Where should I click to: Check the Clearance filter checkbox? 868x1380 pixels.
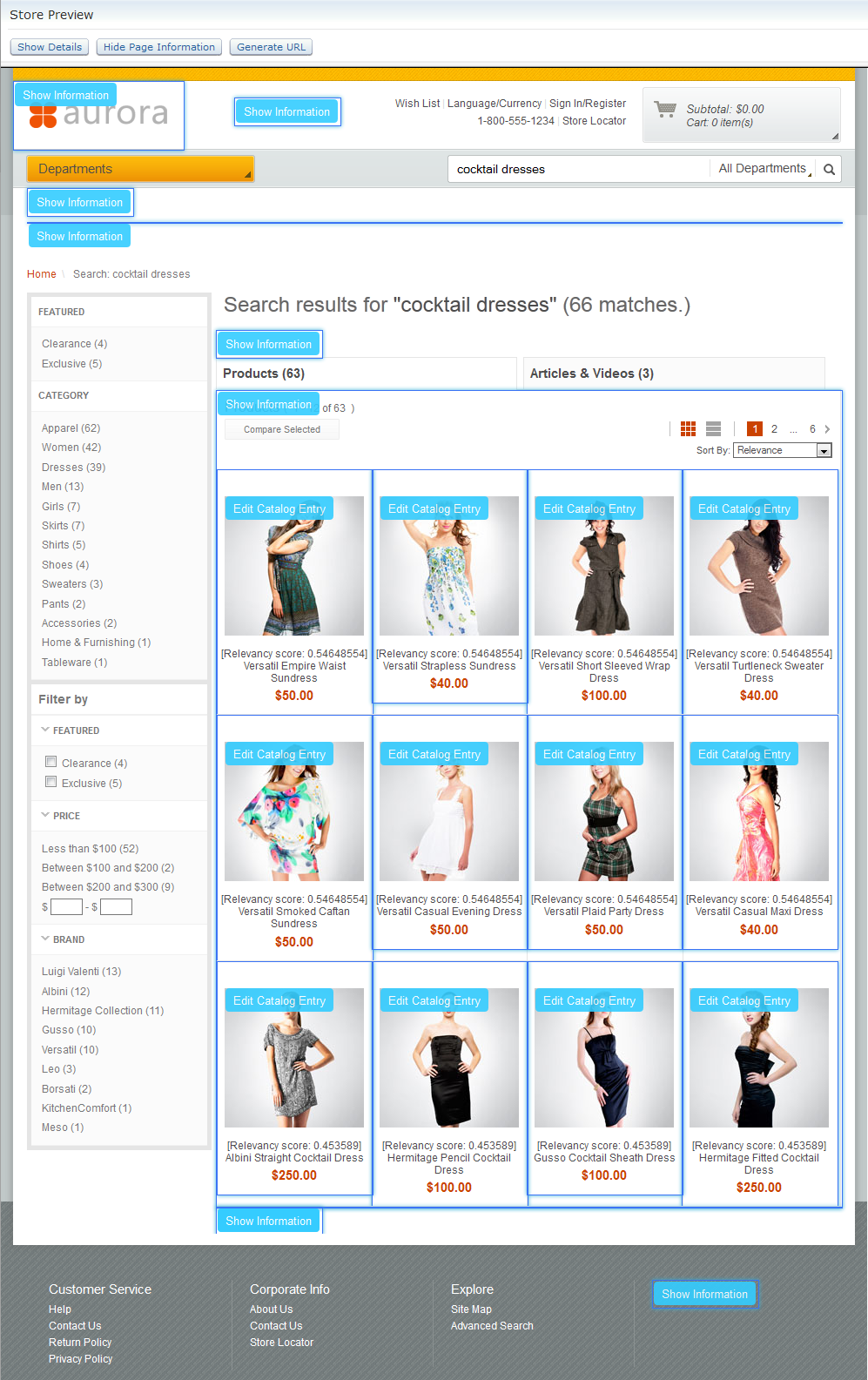tap(51, 763)
